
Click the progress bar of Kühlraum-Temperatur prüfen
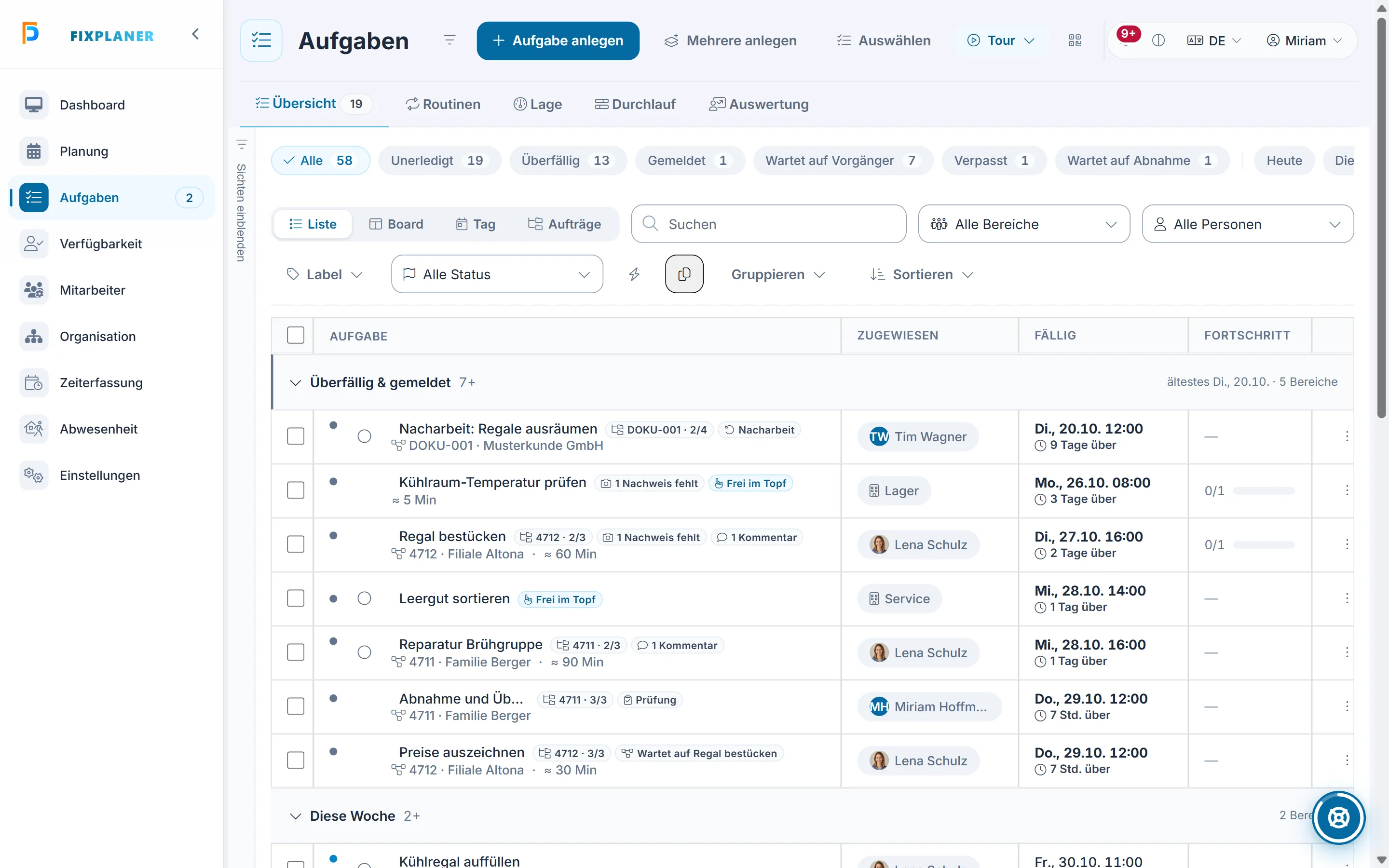click(1264, 491)
